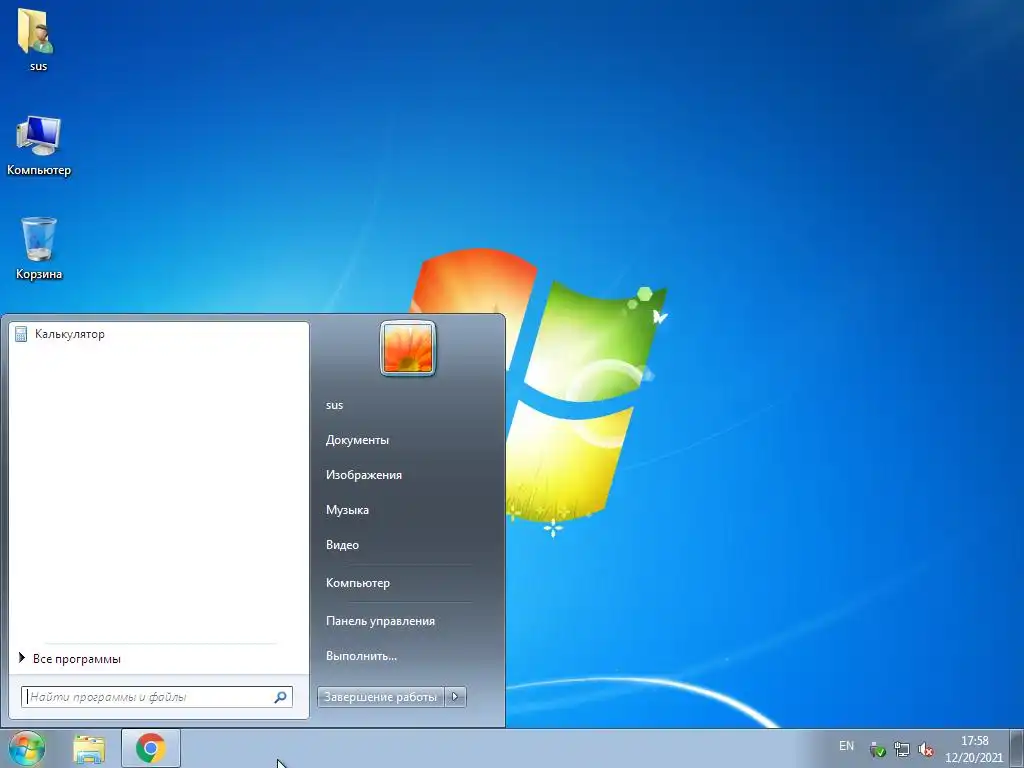
Task: Open the user account picture thumbnail
Action: click(408, 349)
